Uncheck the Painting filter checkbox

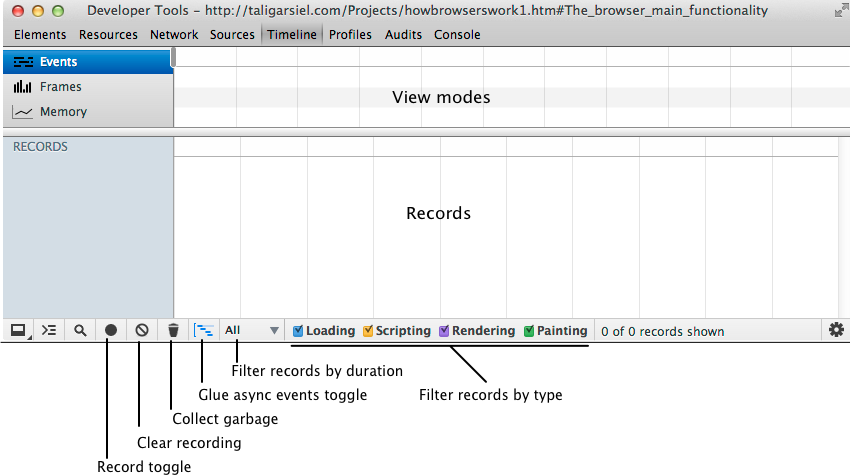[x=529, y=331]
